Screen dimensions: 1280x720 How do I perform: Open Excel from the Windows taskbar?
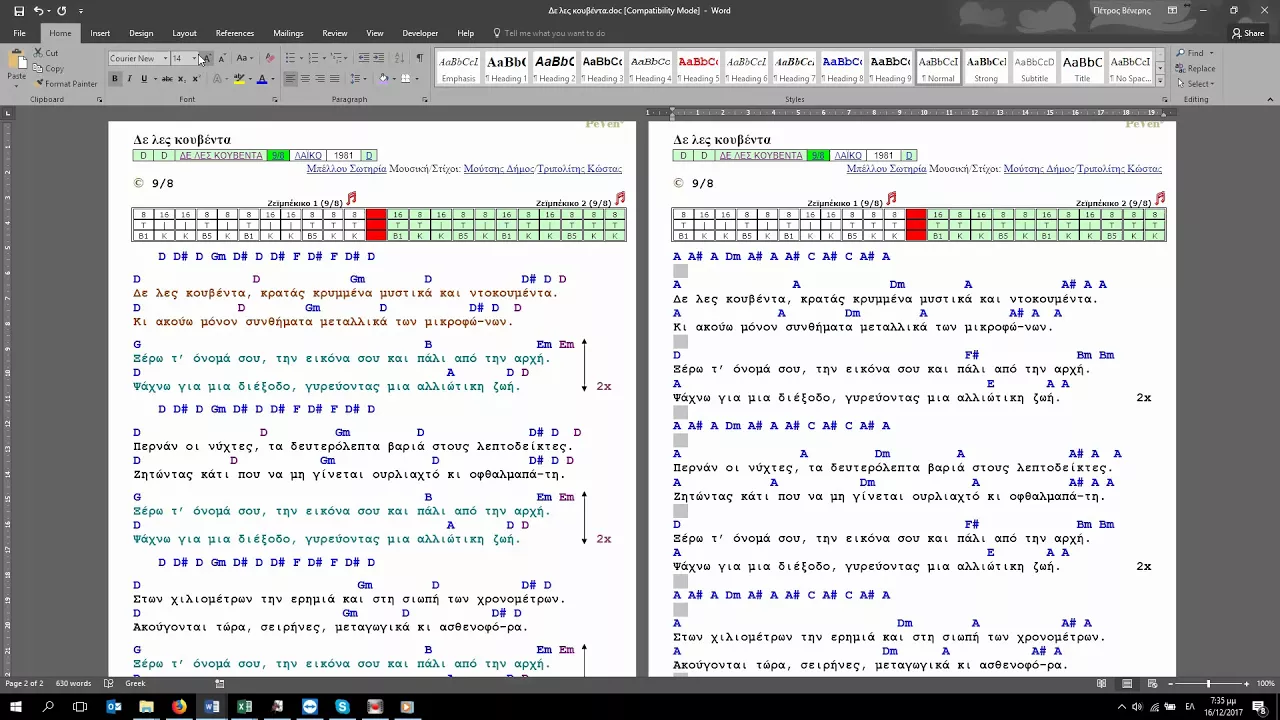click(x=244, y=707)
